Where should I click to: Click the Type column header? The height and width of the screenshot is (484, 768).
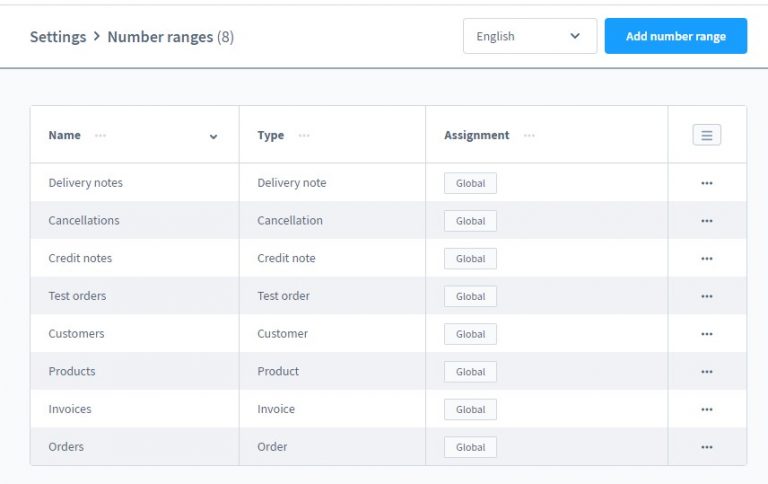pyautogui.click(x=271, y=135)
